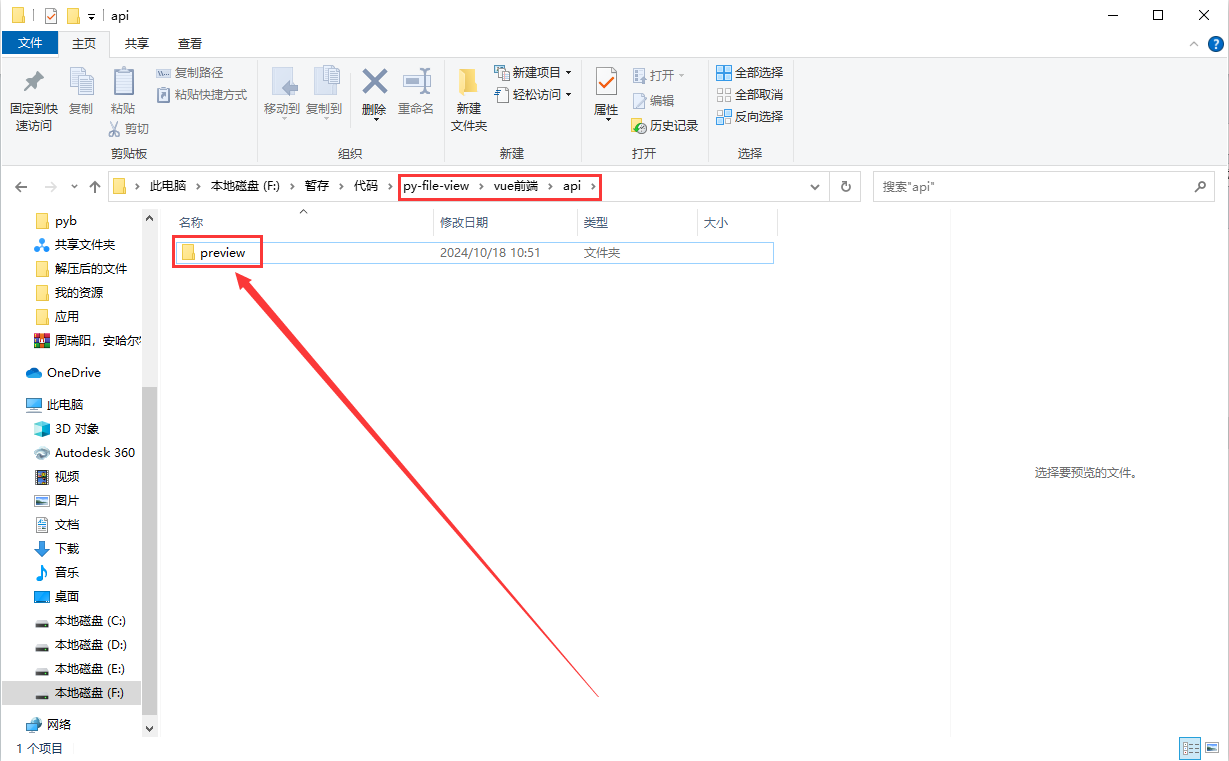Click the Paste (粘贴) clipboard icon
Screen dimensions: 1229x761
[123, 81]
